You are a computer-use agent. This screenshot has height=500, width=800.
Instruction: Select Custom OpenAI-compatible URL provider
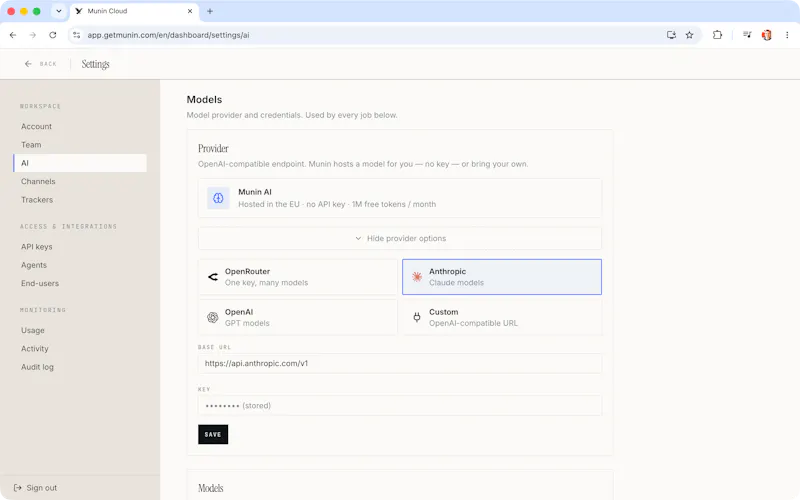point(502,317)
